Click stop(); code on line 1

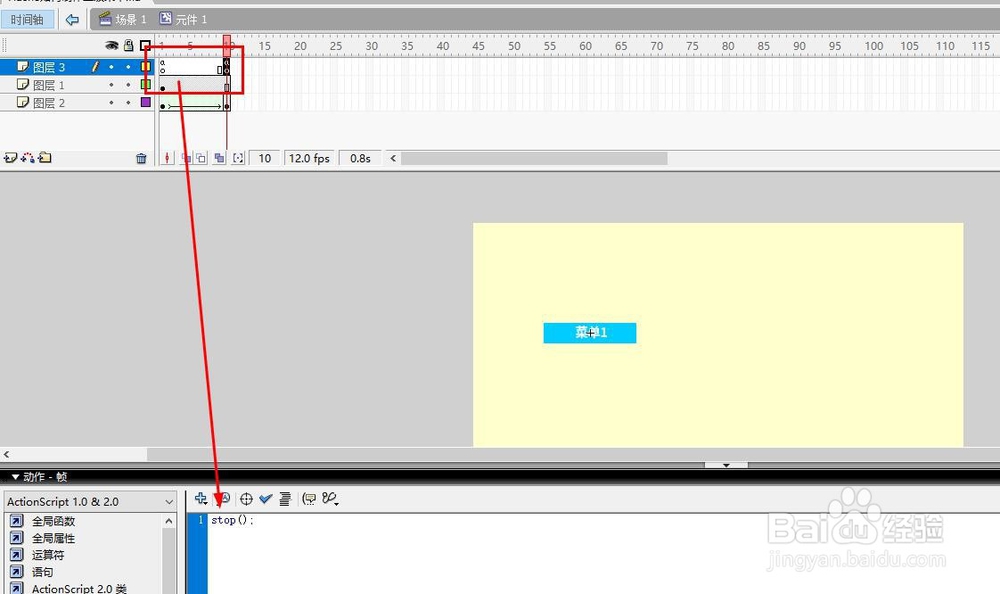[x=232, y=520]
